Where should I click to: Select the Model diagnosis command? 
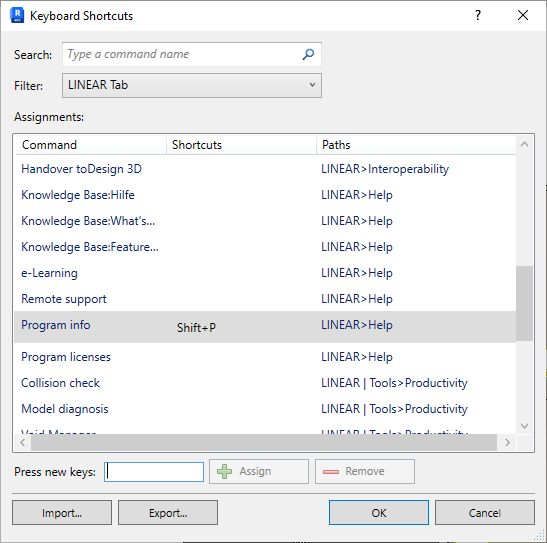coord(65,409)
